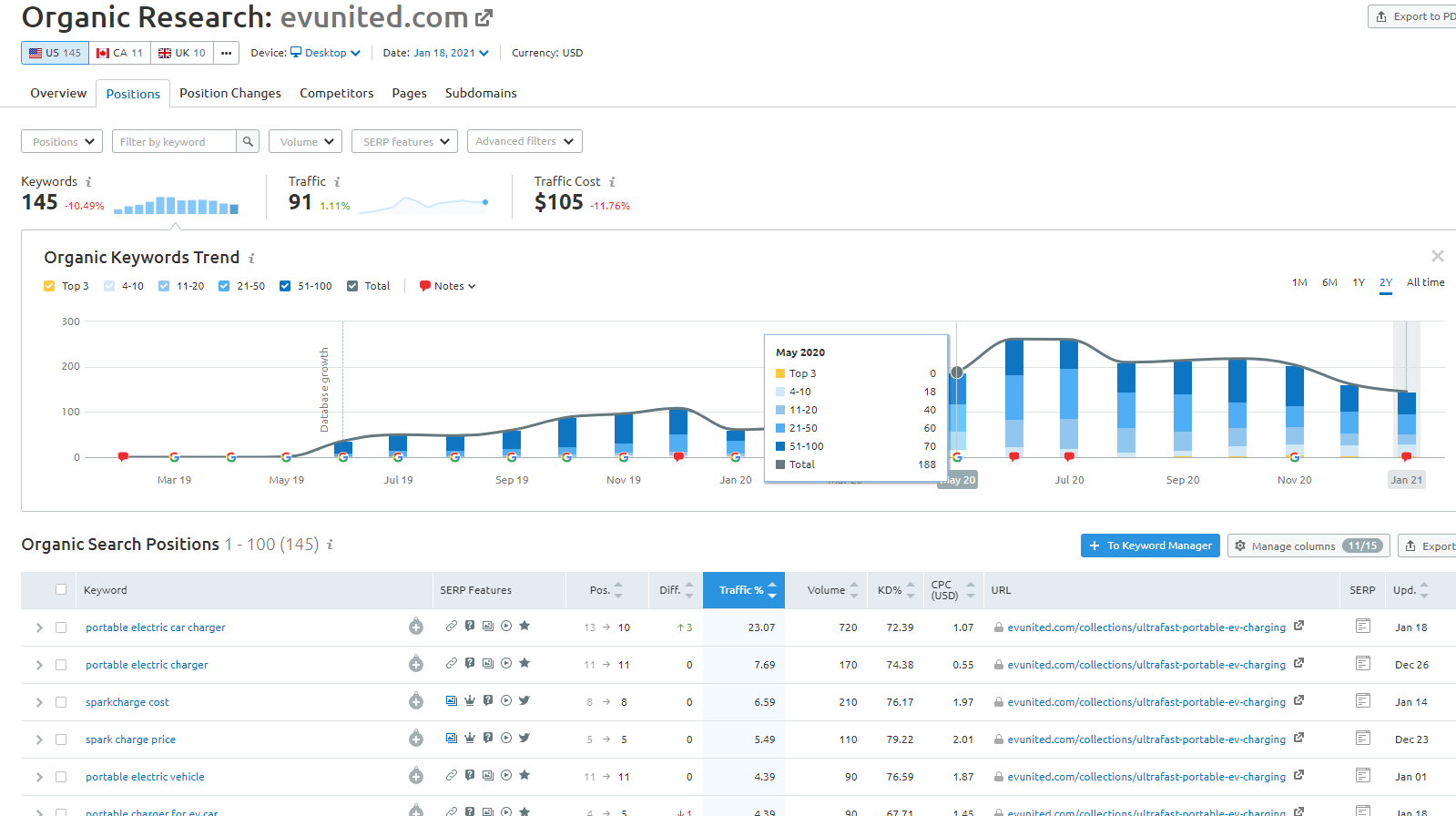
Task: Switch to Position Changes tab
Action: [x=230, y=93]
